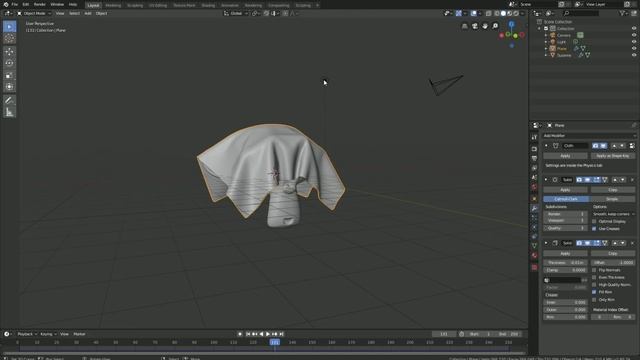Collapse the Subdivision modifier panel
The width and height of the screenshot is (640, 360).
546,180
